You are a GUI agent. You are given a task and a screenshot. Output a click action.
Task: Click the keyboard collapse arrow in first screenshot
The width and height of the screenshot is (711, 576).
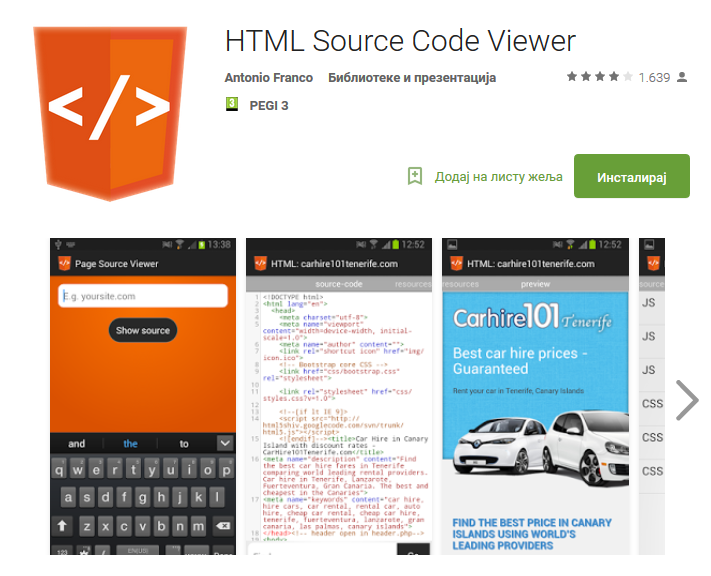[225, 443]
